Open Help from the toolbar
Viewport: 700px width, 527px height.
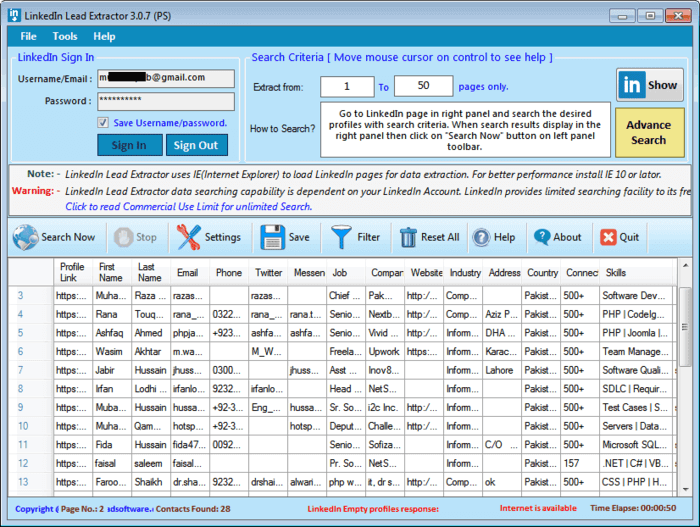point(481,237)
